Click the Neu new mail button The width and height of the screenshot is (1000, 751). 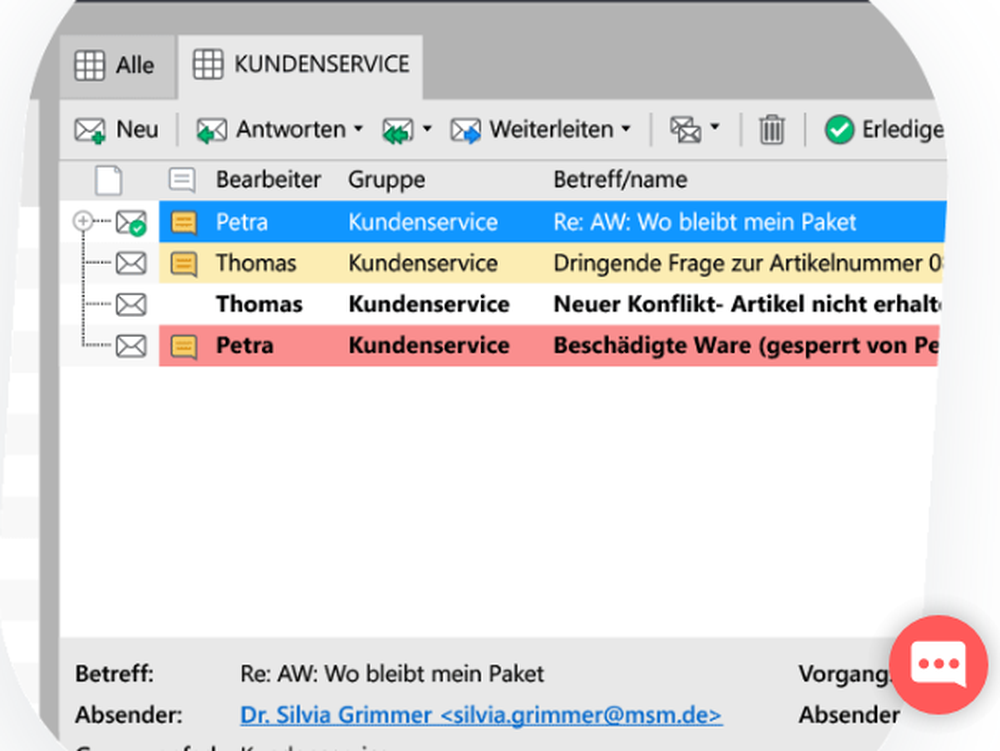pyautogui.click(x=116, y=129)
